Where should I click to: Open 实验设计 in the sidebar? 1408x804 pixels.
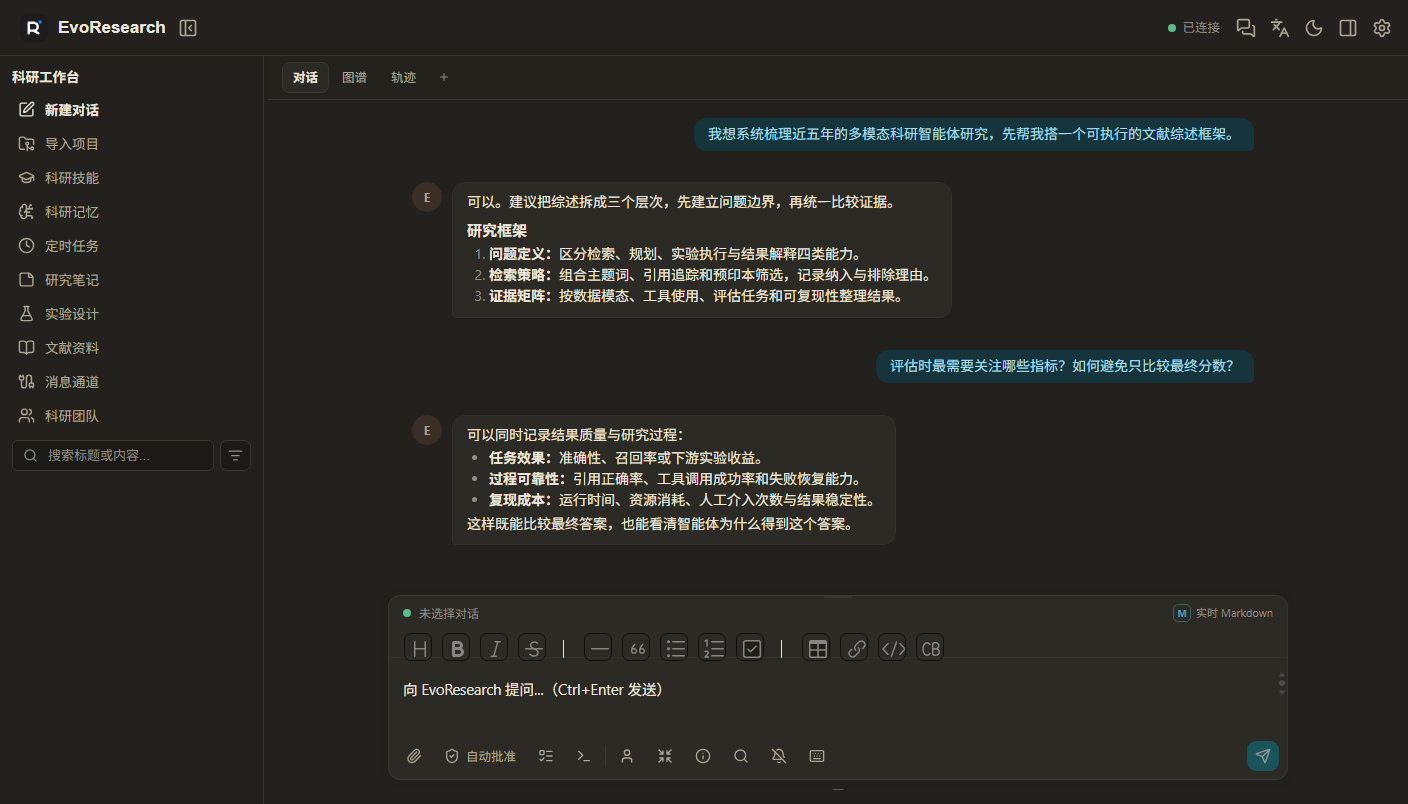point(131,314)
